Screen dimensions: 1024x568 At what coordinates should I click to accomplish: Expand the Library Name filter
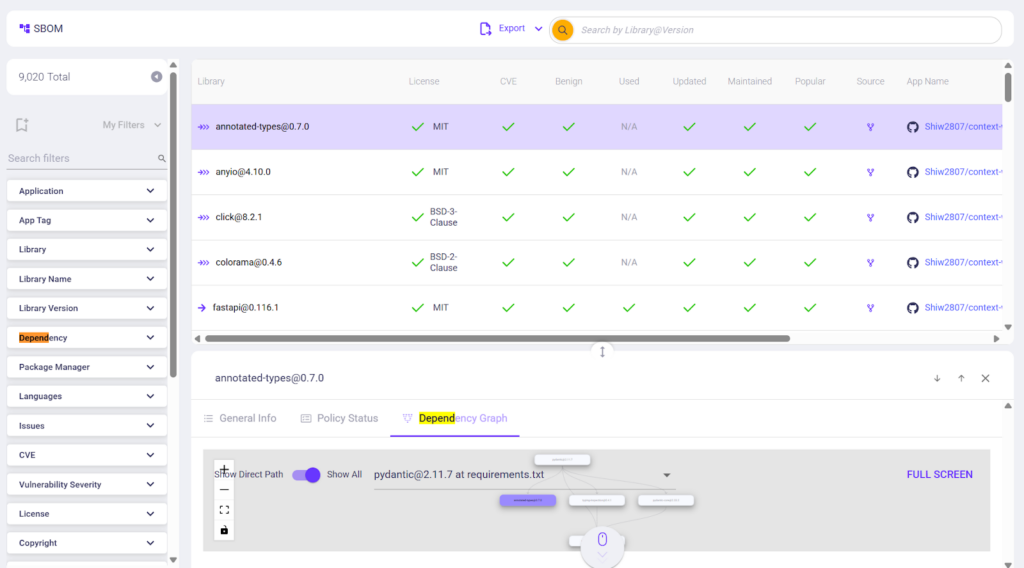click(x=86, y=279)
